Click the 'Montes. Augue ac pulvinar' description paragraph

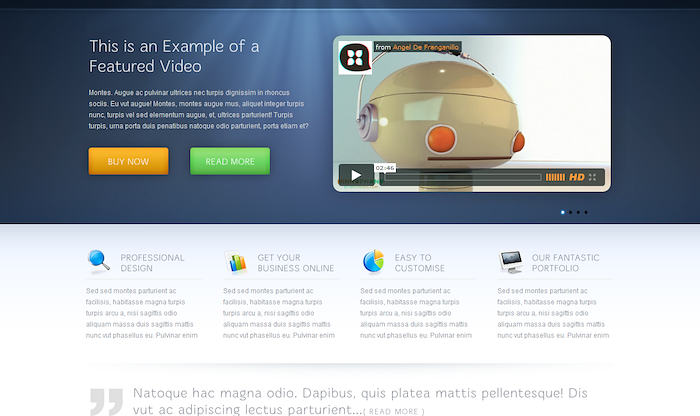point(199,109)
